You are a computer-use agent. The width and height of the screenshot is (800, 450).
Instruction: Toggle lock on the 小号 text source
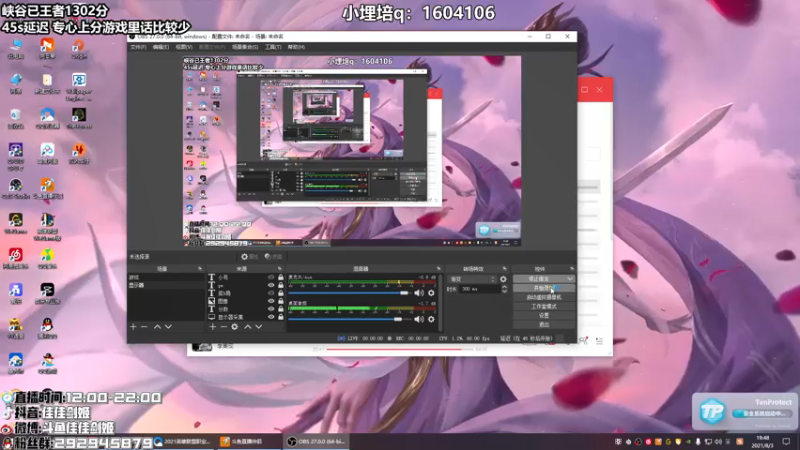coord(281,278)
